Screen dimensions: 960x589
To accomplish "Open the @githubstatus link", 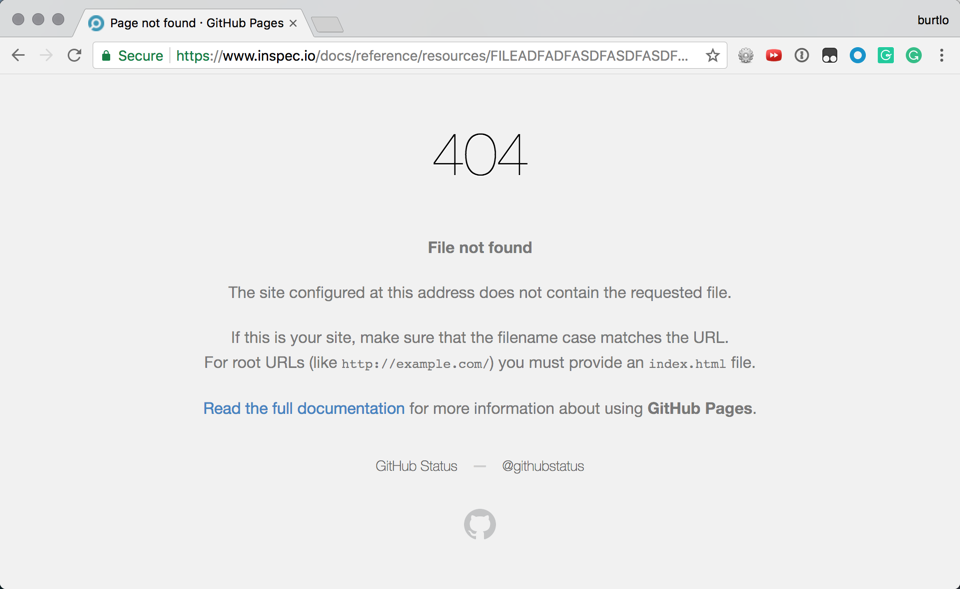I will coord(542,466).
